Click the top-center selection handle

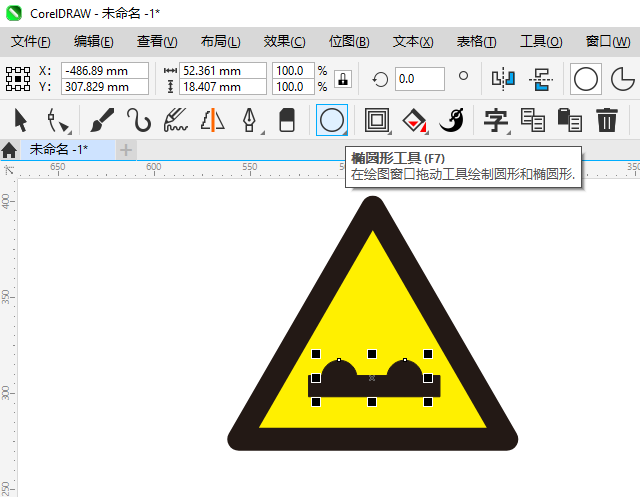372,354
